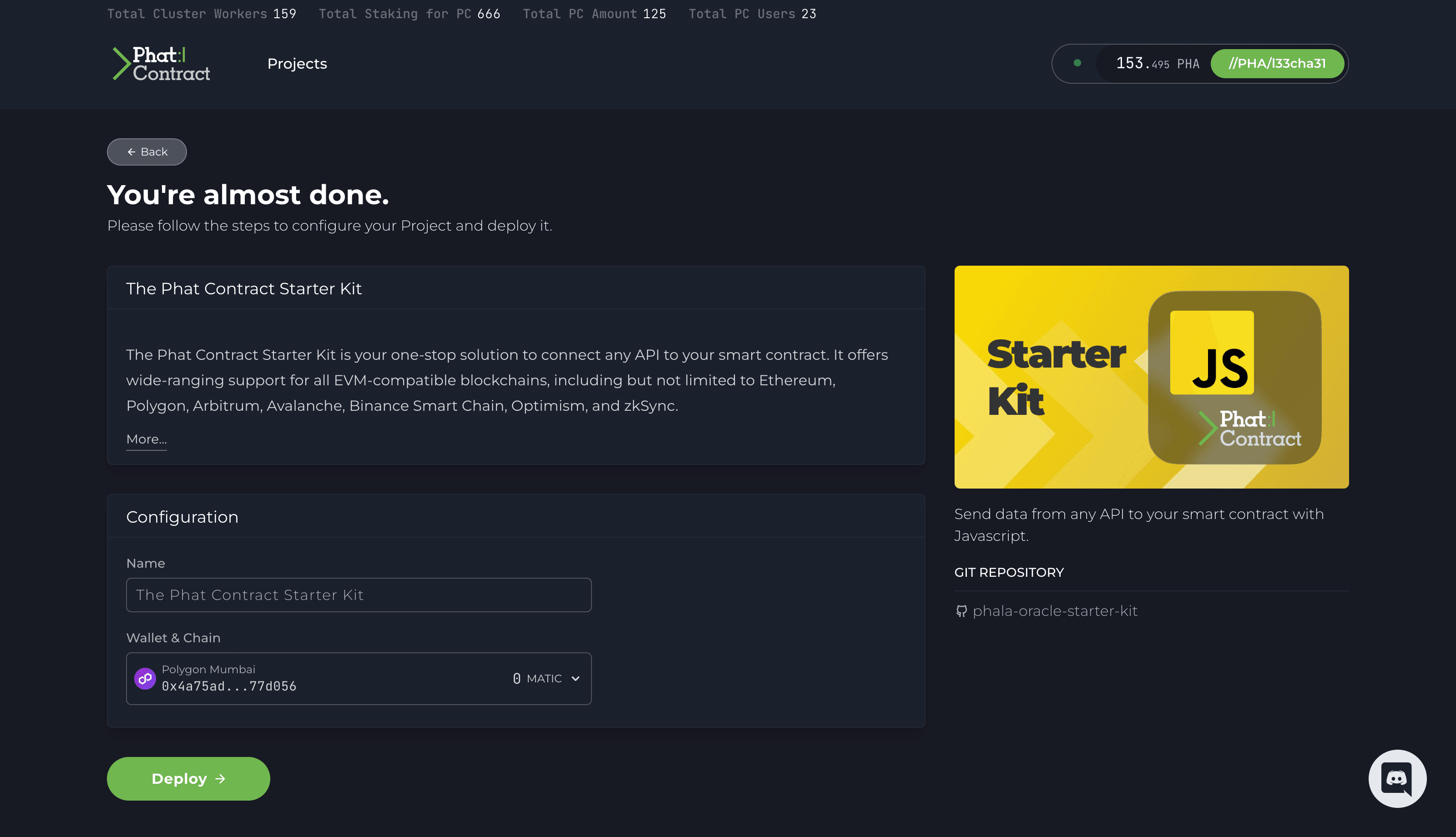The width and height of the screenshot is (1456, 837).
Task: Open the Projects menu item
Action: pyautogui.click(x=297, y=64)
